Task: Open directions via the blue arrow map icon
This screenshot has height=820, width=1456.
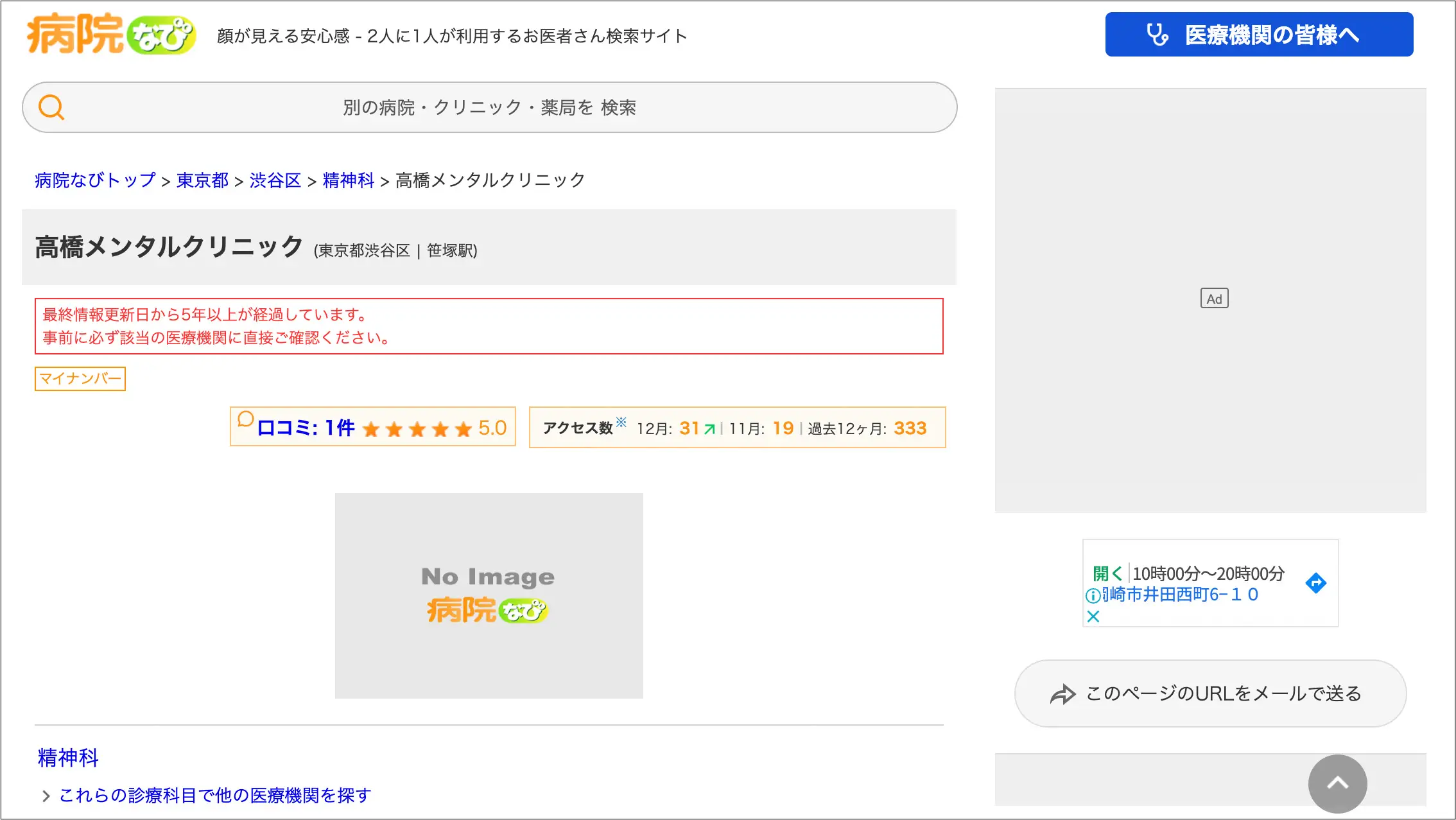Action: [x=1316, y=583]
